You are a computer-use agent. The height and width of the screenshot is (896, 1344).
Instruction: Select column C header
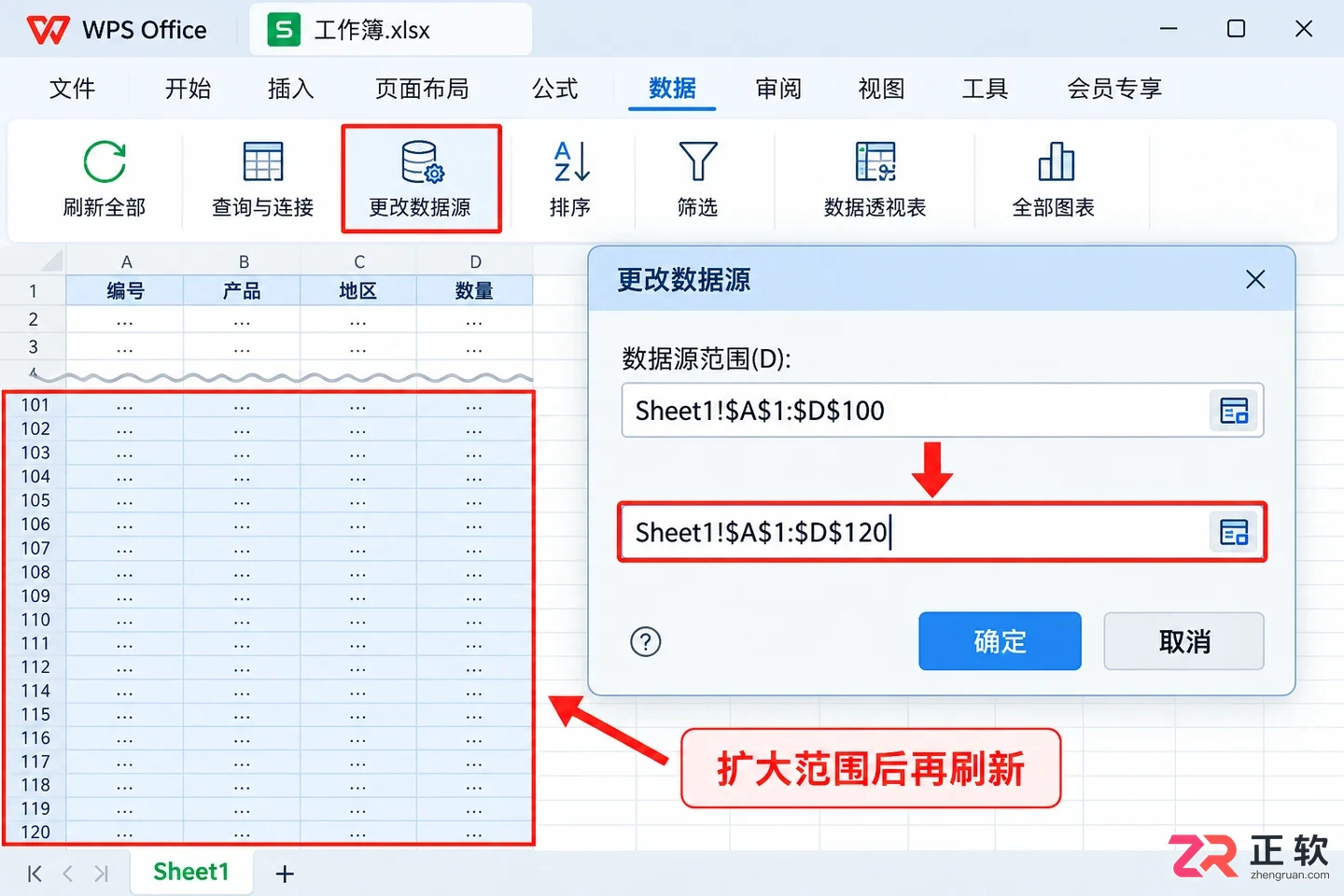tap(358, 261)
